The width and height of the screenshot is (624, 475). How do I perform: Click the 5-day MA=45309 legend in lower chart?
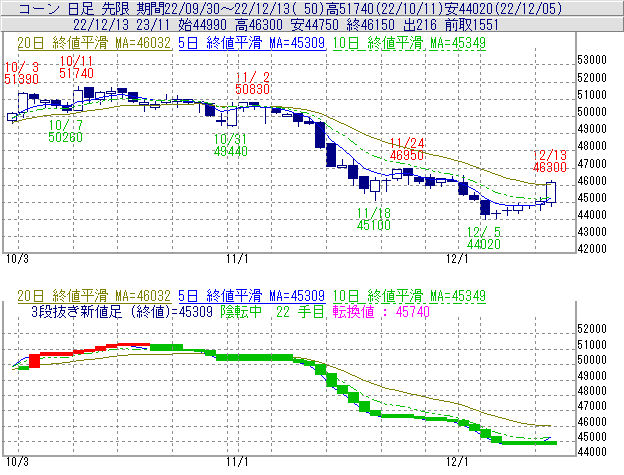click(252, 296)
